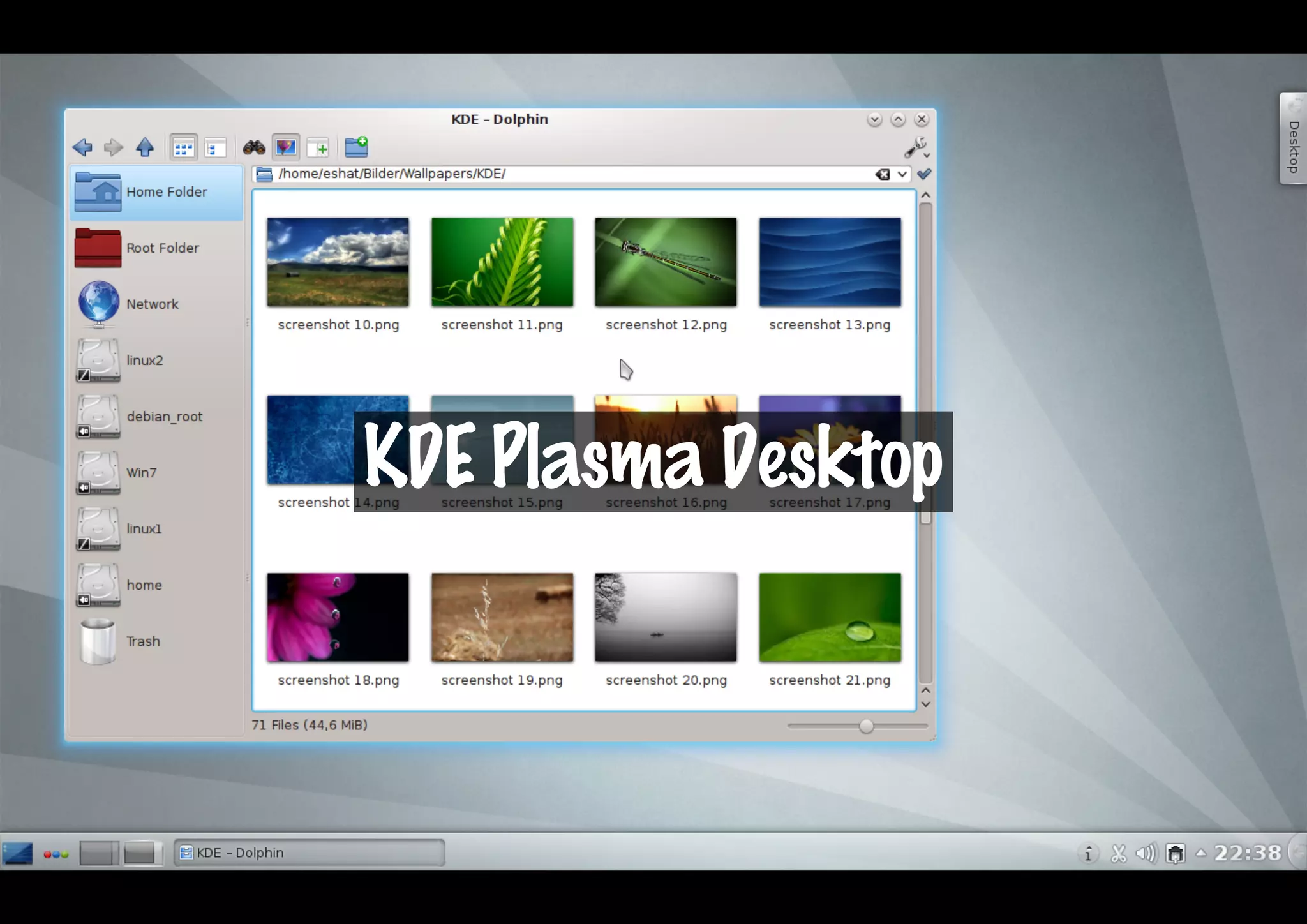The width and height of the screenshot is (1307, 924).
Task: Go up one folder level
Action: [146, 147]
